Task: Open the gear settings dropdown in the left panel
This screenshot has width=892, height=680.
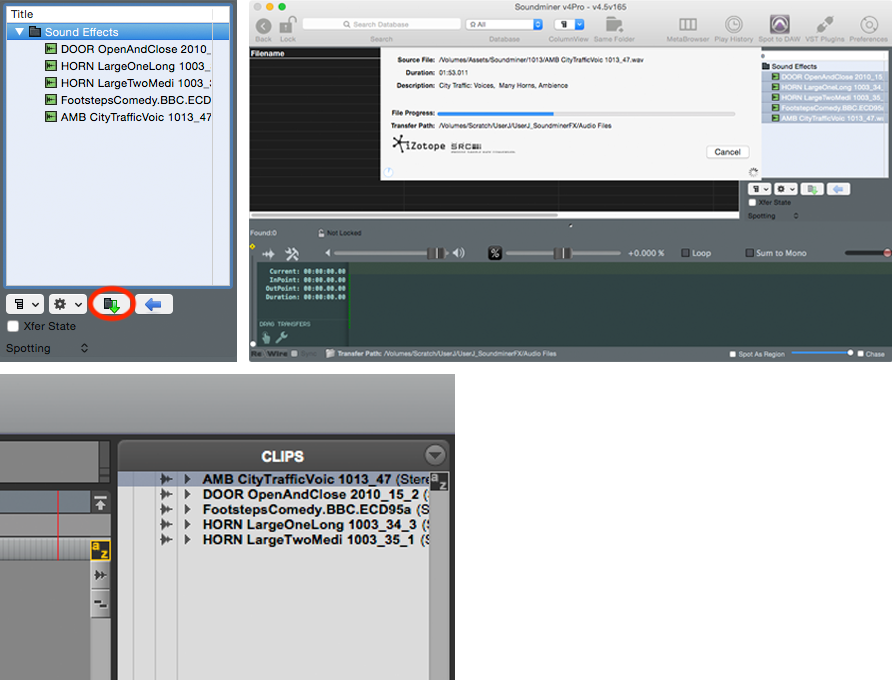Action: click(67, 304)
